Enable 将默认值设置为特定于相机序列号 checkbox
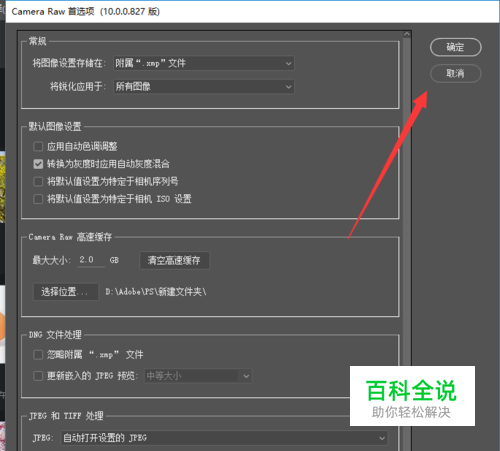This screenshot has width=500, height=451. 38,182
